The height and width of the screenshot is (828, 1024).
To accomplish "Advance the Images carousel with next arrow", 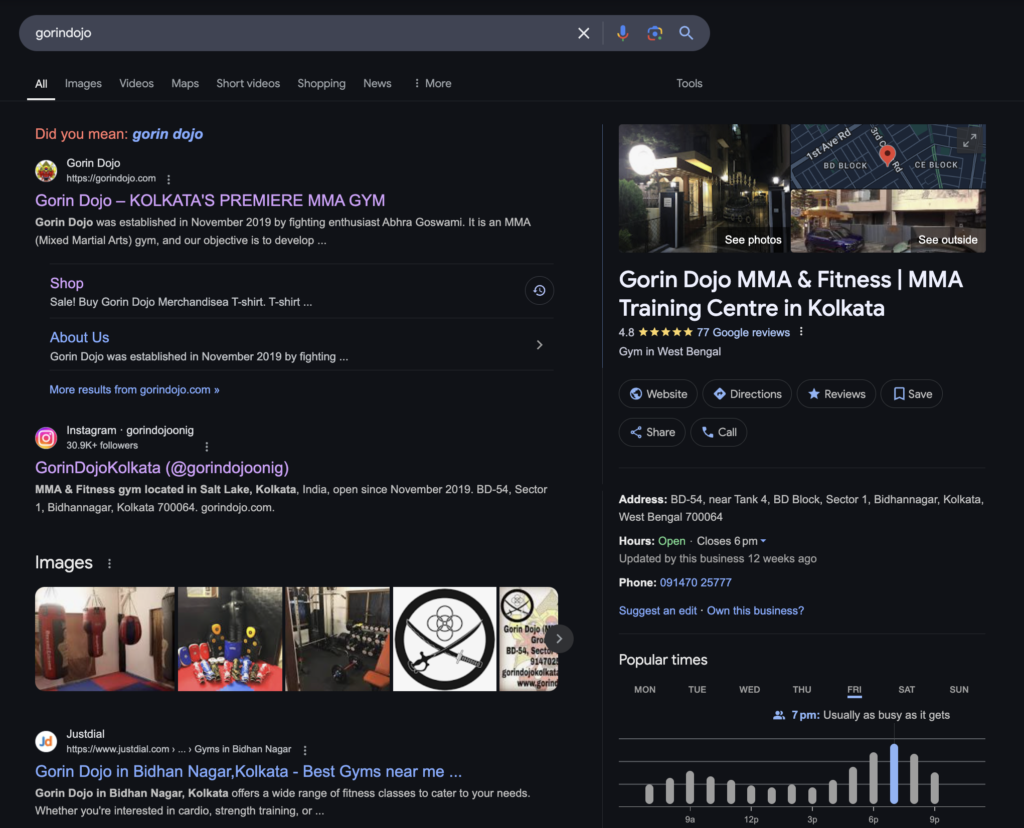I will tap(559, 639).
